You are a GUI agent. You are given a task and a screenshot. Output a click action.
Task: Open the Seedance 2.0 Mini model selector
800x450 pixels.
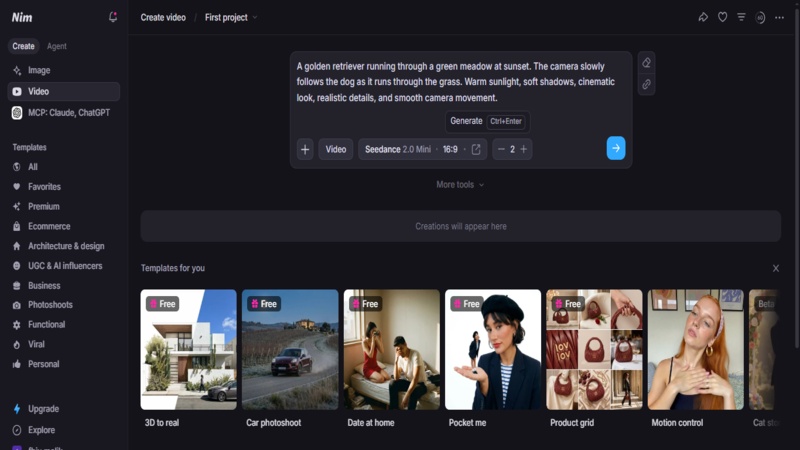click(397, 149)
